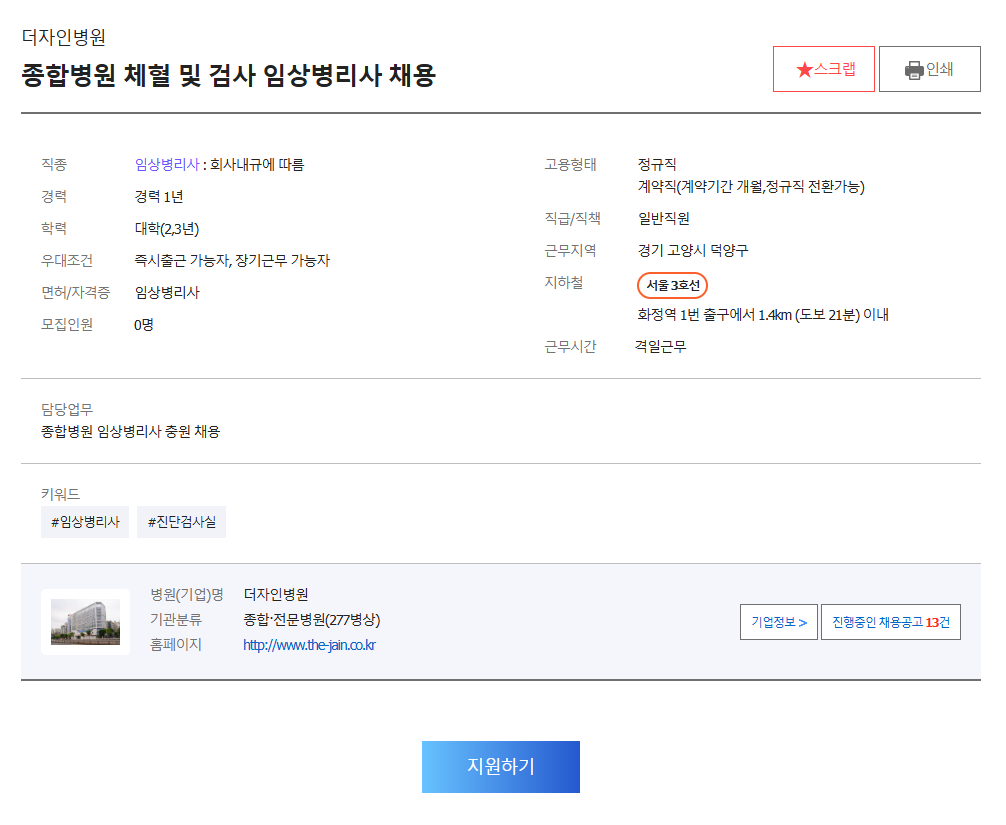The height and width of the screenshot is (825, 1006).
Task: View the 진행중인 채용공고 13건 listings
Action: (890, 622)
